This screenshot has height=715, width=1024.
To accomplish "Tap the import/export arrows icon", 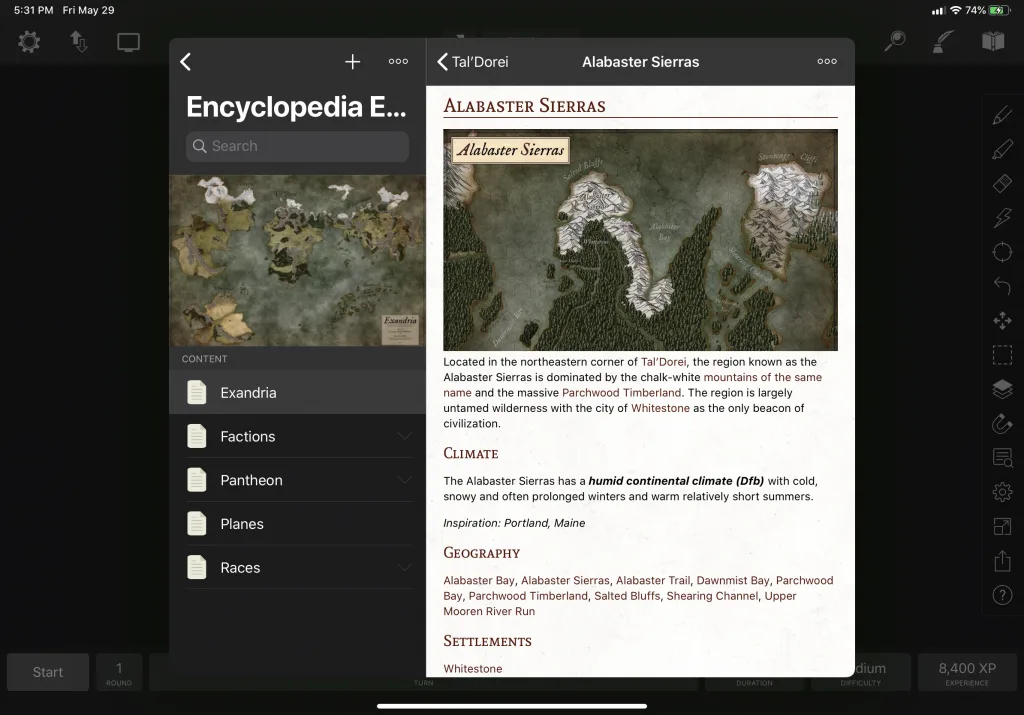I will [x=78, y=42].
